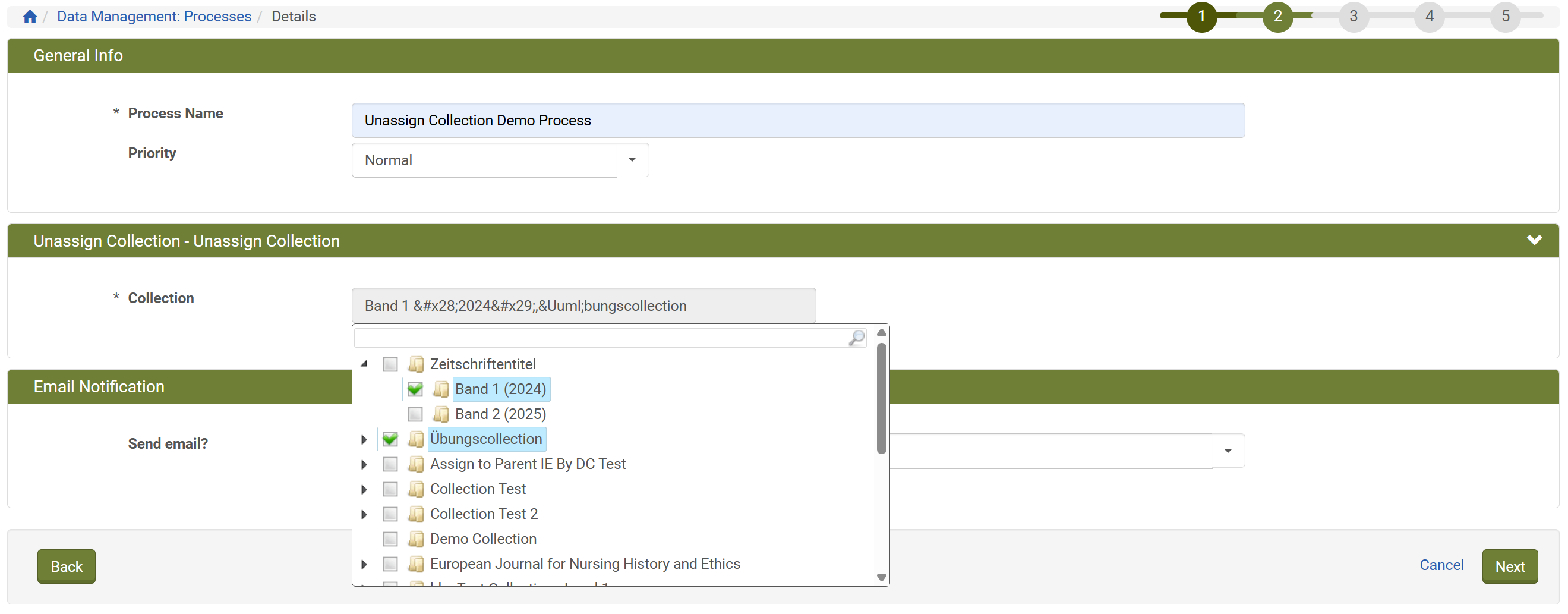The image size is (1568, 614).
Task: Check the Band 2 (2025) checkbox
Action: 415,414
